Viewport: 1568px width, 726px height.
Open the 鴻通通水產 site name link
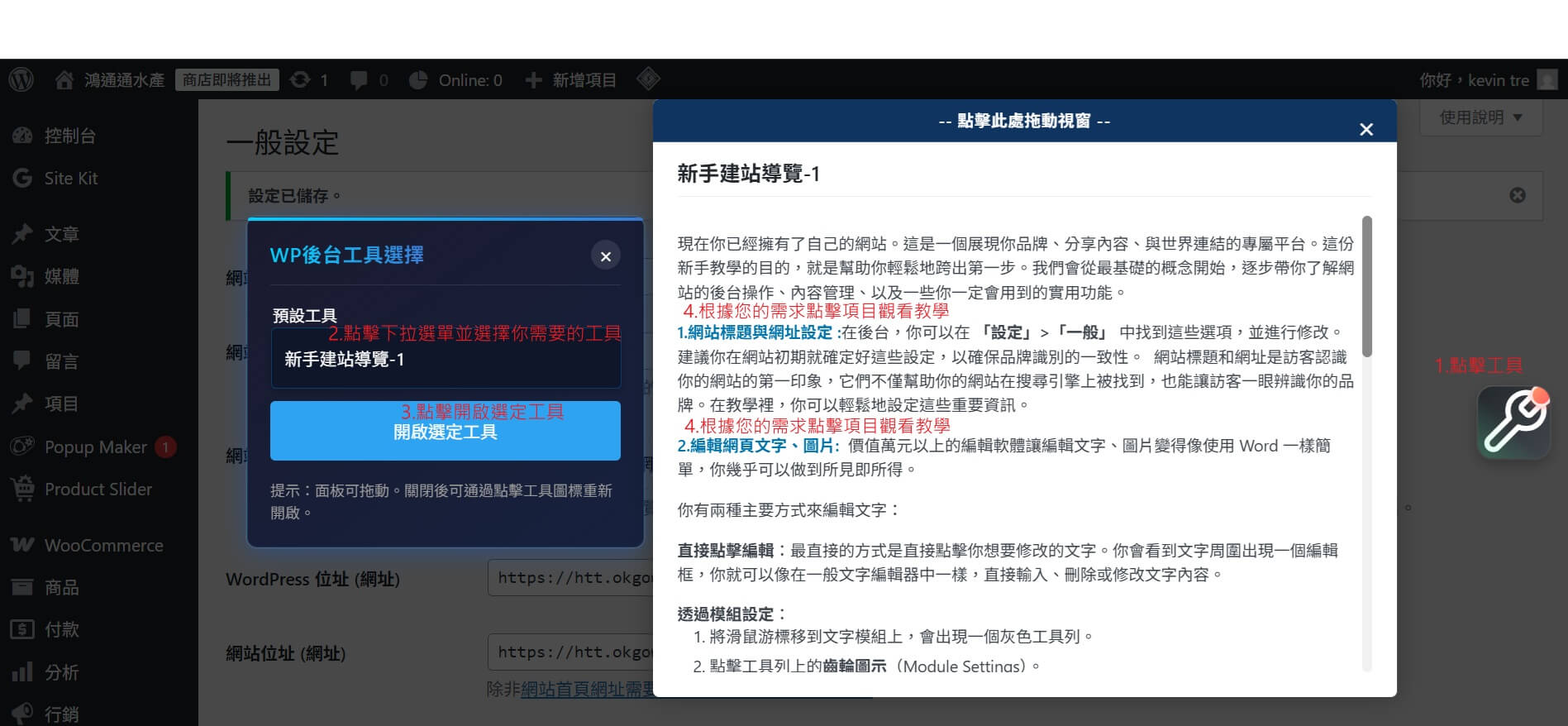click(x=124, y=80)
